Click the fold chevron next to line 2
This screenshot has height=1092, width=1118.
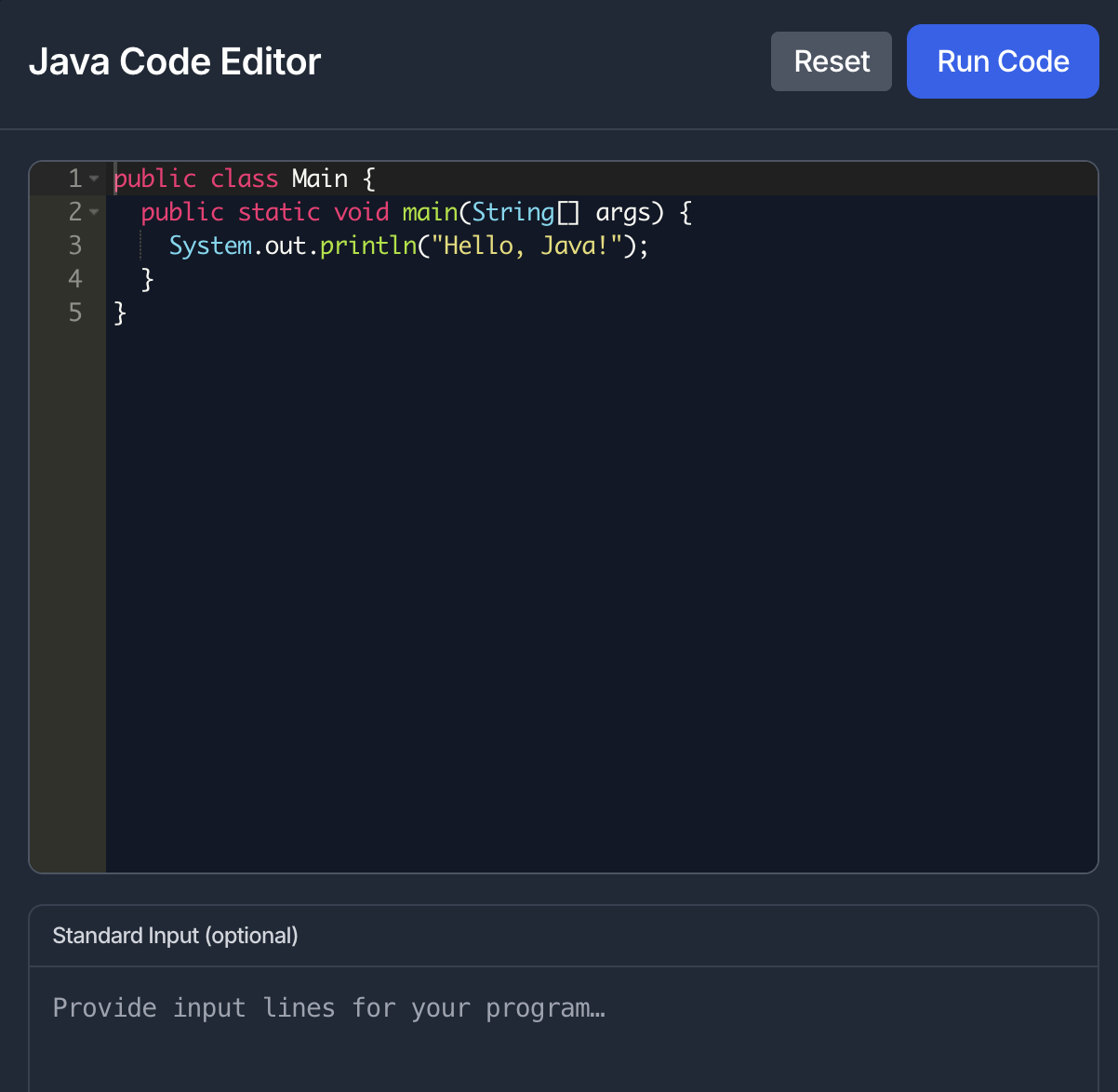pyautogui.click(x=94, y=212)
